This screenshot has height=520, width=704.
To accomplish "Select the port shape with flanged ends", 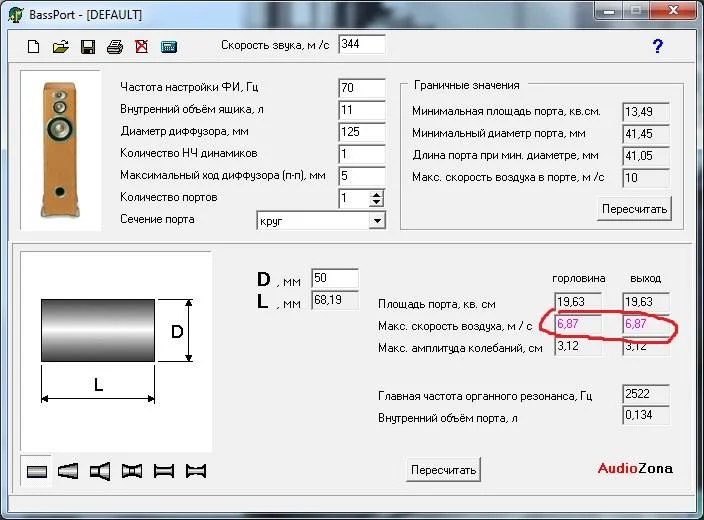I will pyautogui.click(x=164, y=471).
